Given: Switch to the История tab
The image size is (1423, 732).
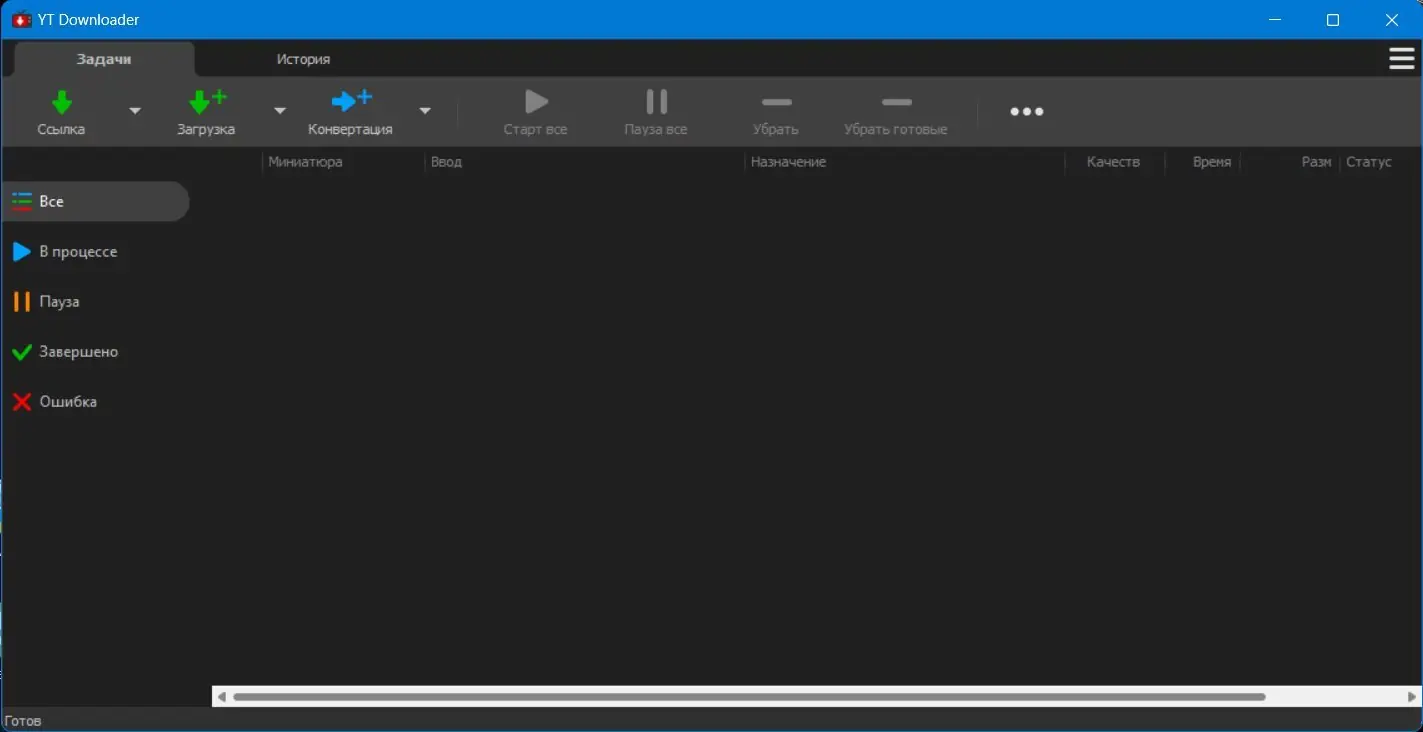Looking at the screenshot, I should click(303, 58).
